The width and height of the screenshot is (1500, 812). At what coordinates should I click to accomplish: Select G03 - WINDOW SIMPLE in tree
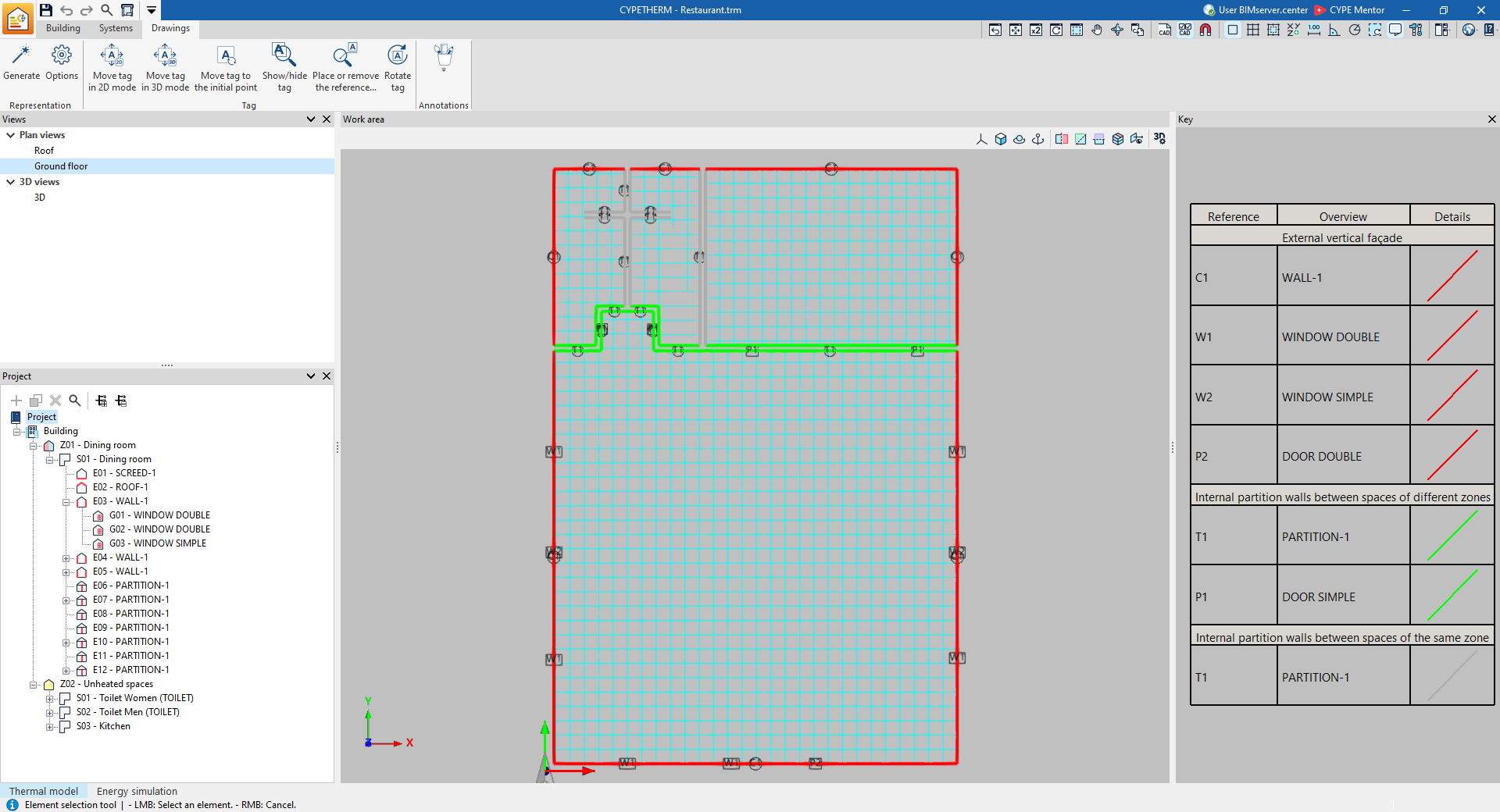point(158,543)
